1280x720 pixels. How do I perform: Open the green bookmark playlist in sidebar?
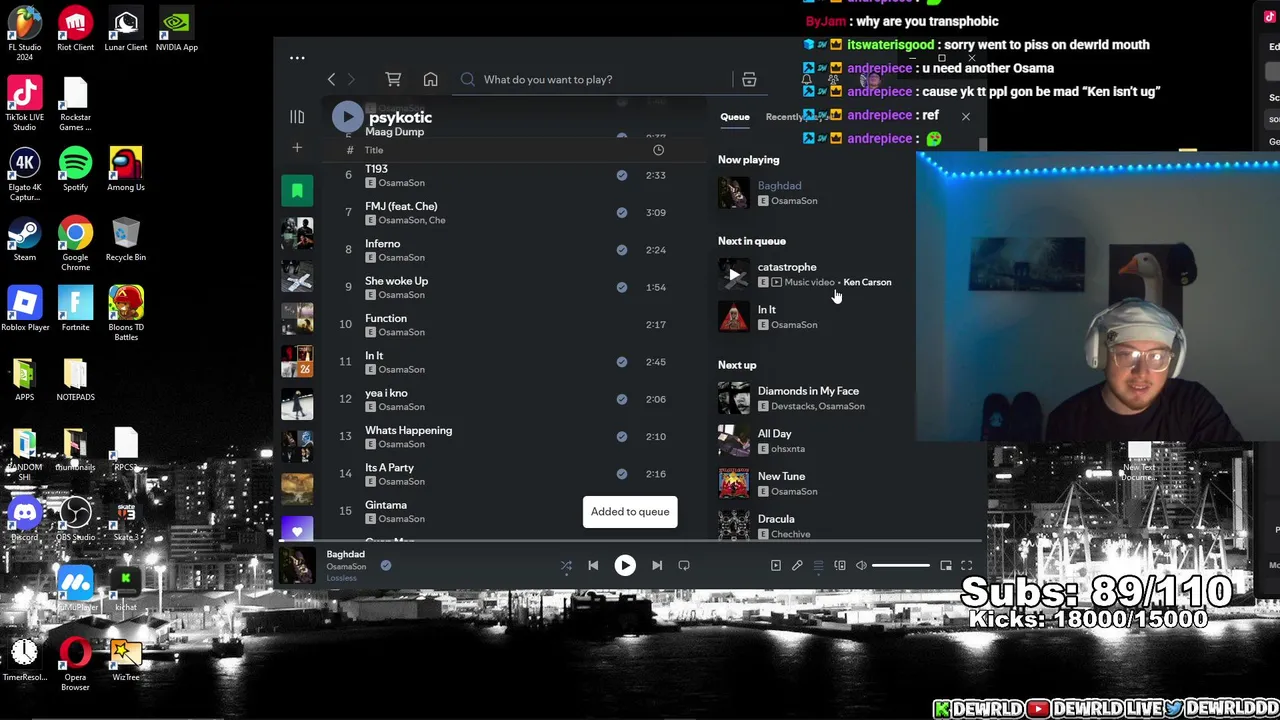(x=297, y=191)
